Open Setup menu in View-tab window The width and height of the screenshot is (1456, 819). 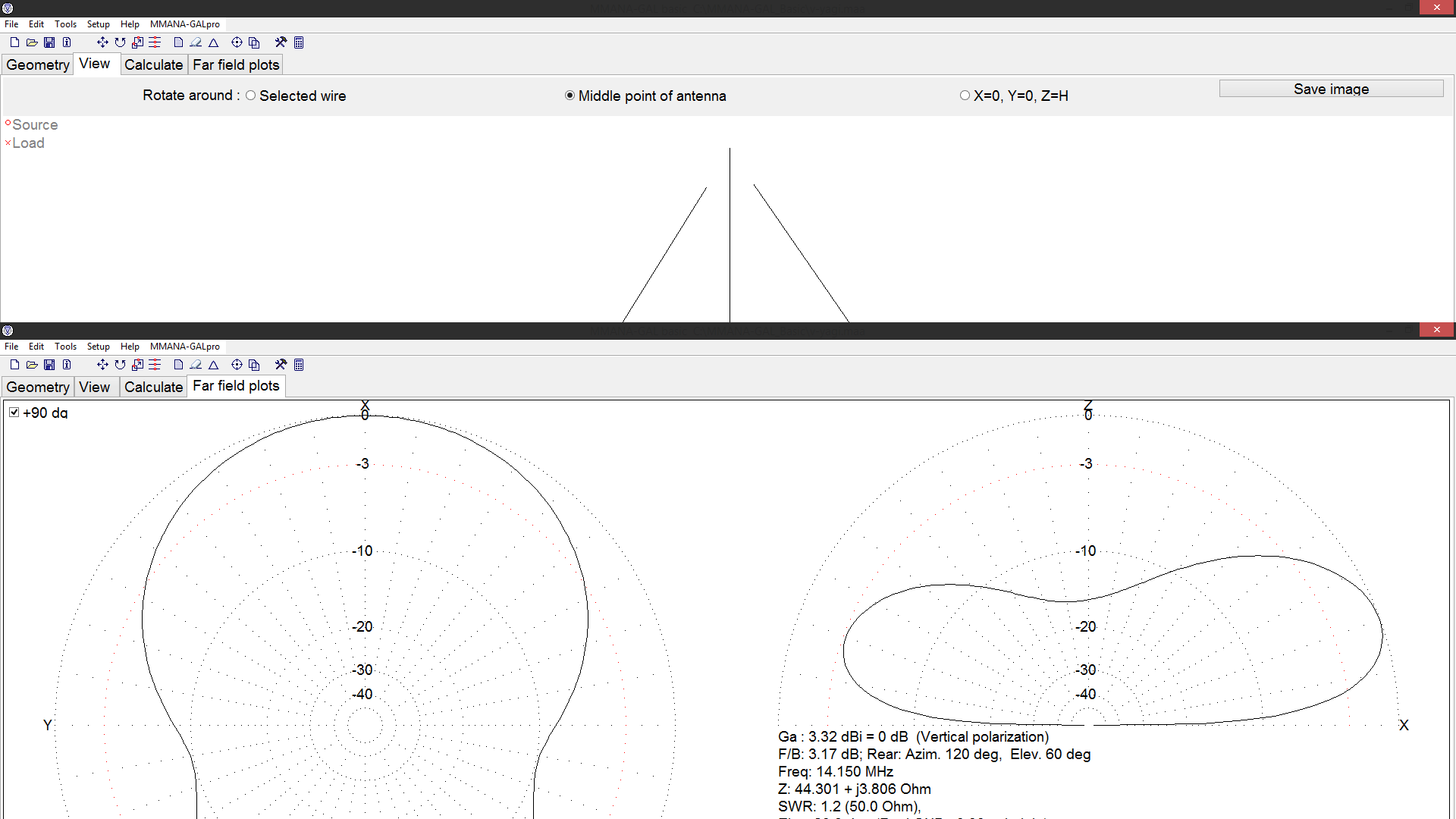[x=99, y=24]
